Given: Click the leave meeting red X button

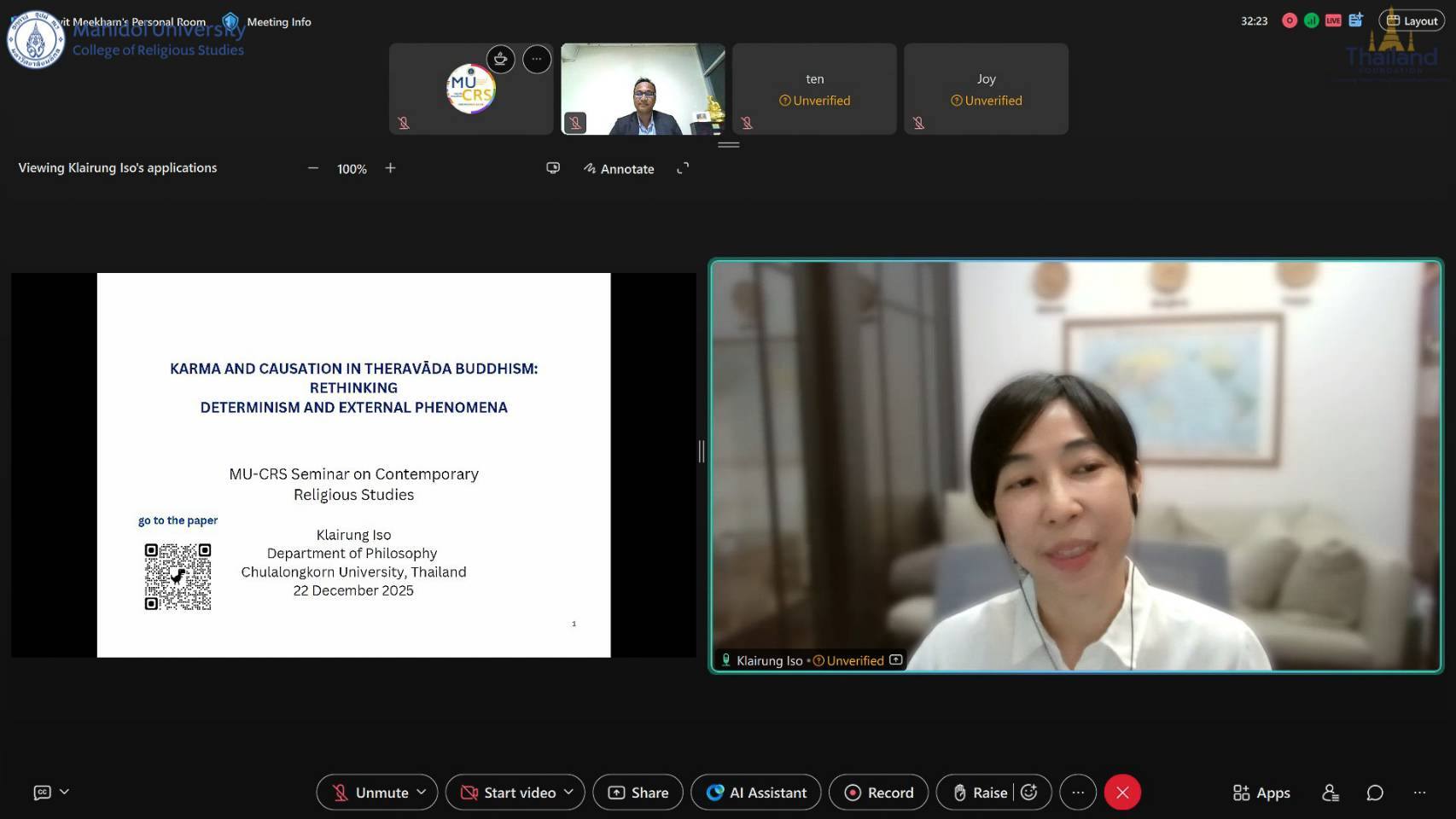Looking at the screenshot, I should tap(1122, 793).
